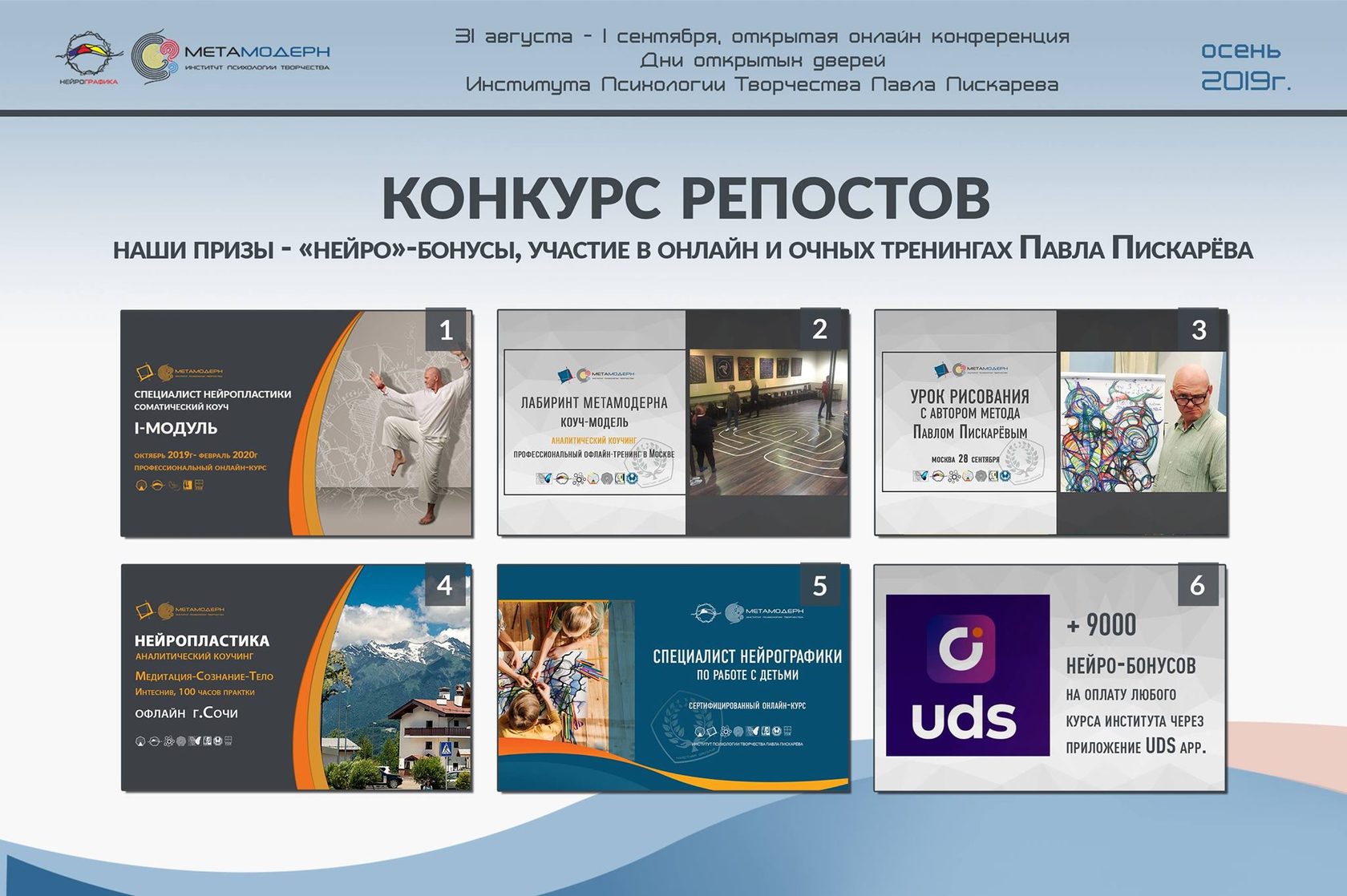Click 'ПРОФЕССИОНАЛЬНЫЙ ОНЛАЙН-КУРС' in card 1
The image size is (1347, 896).
[200, 468]
